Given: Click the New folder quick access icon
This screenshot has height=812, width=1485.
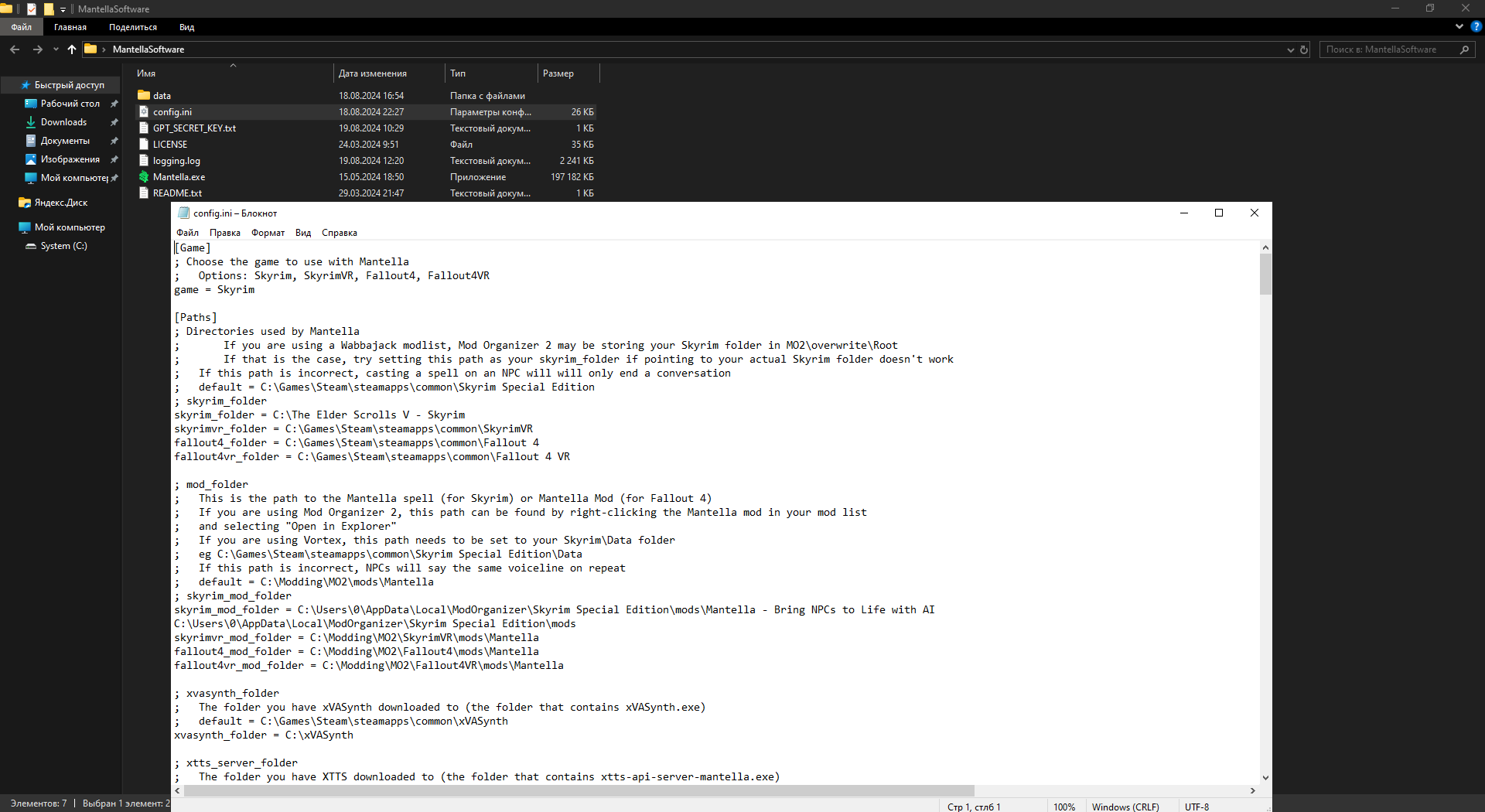Looking at the screenshot, I should [49, 9].
